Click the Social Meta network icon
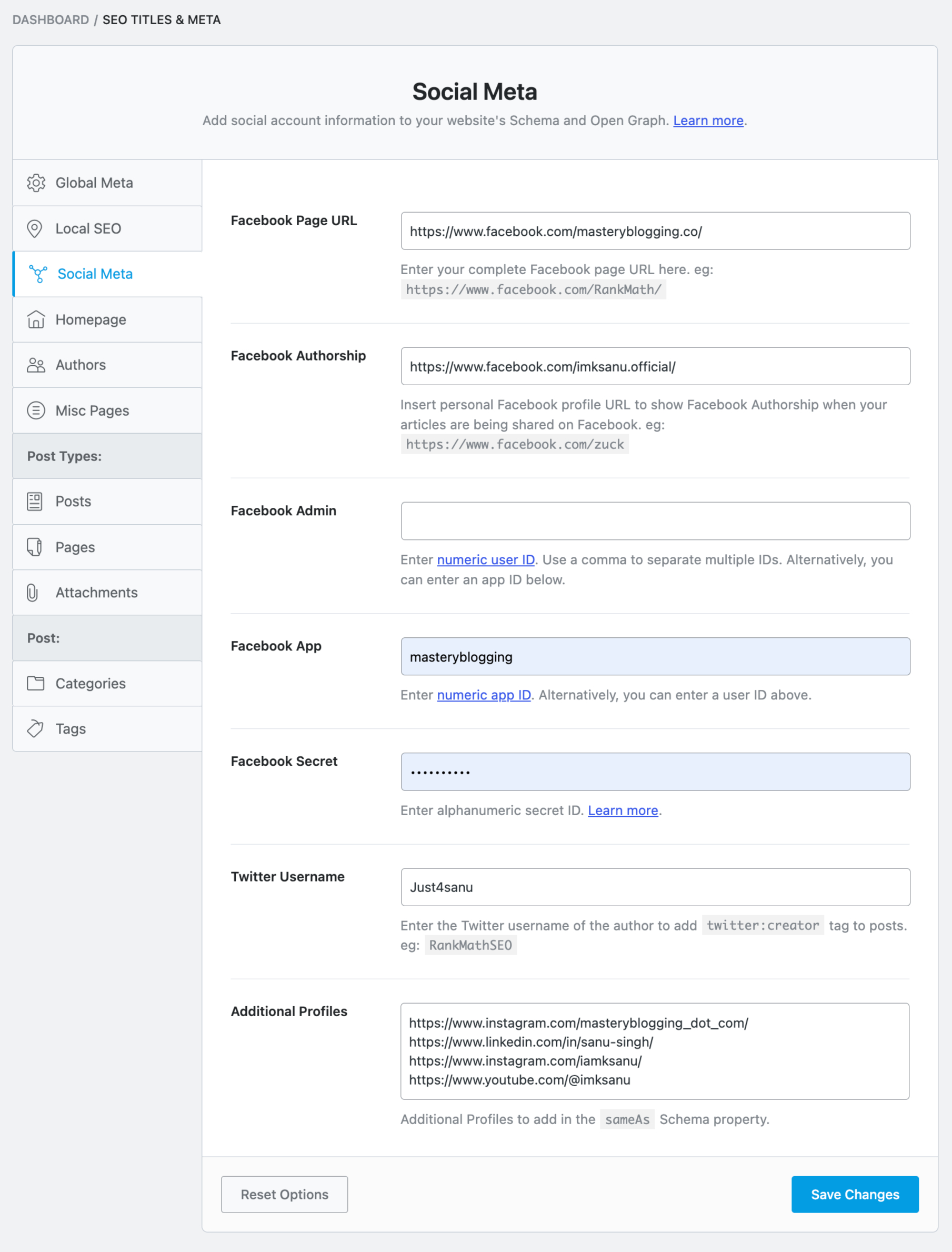The image size is (952, 1252). [38, 274]
